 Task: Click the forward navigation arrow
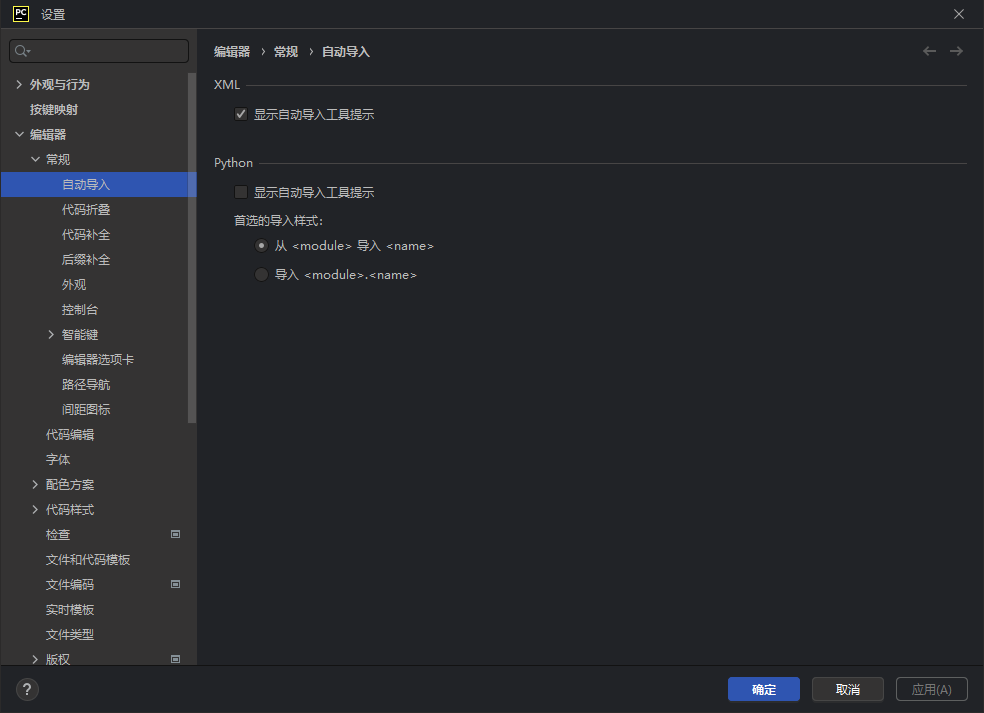(956, 51)
